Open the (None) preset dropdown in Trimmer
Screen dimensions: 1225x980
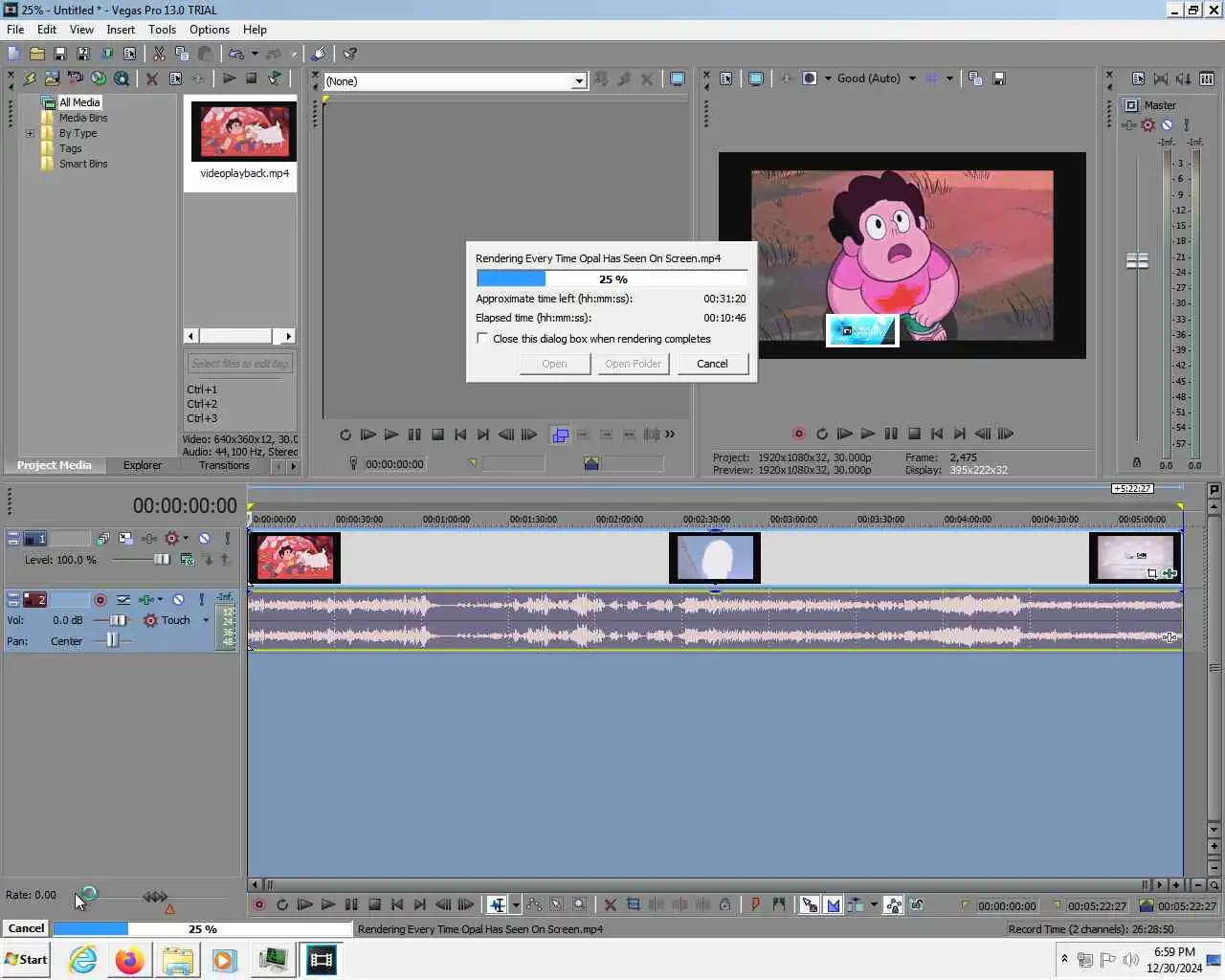coord(578,81)
